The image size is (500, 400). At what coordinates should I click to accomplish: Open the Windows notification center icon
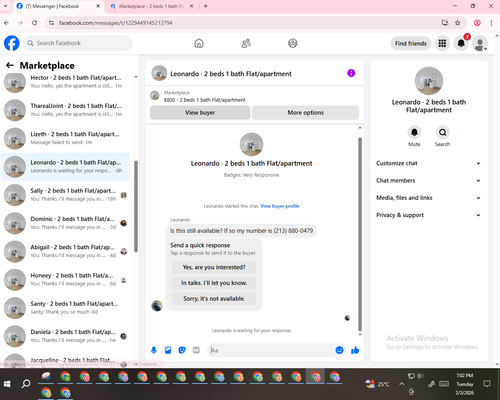click(487, 384)
